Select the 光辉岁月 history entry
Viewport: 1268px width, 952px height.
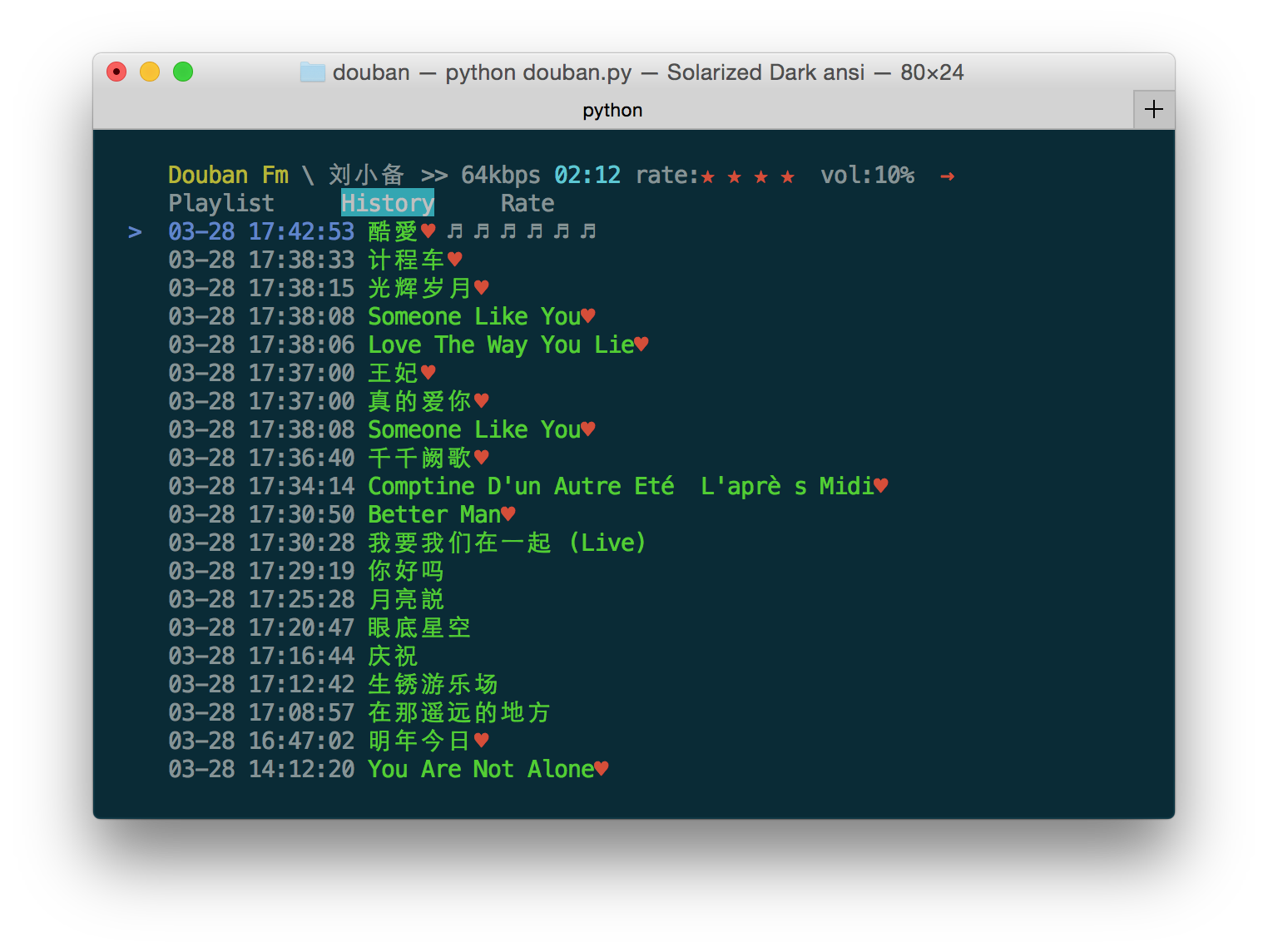point(329,288)
